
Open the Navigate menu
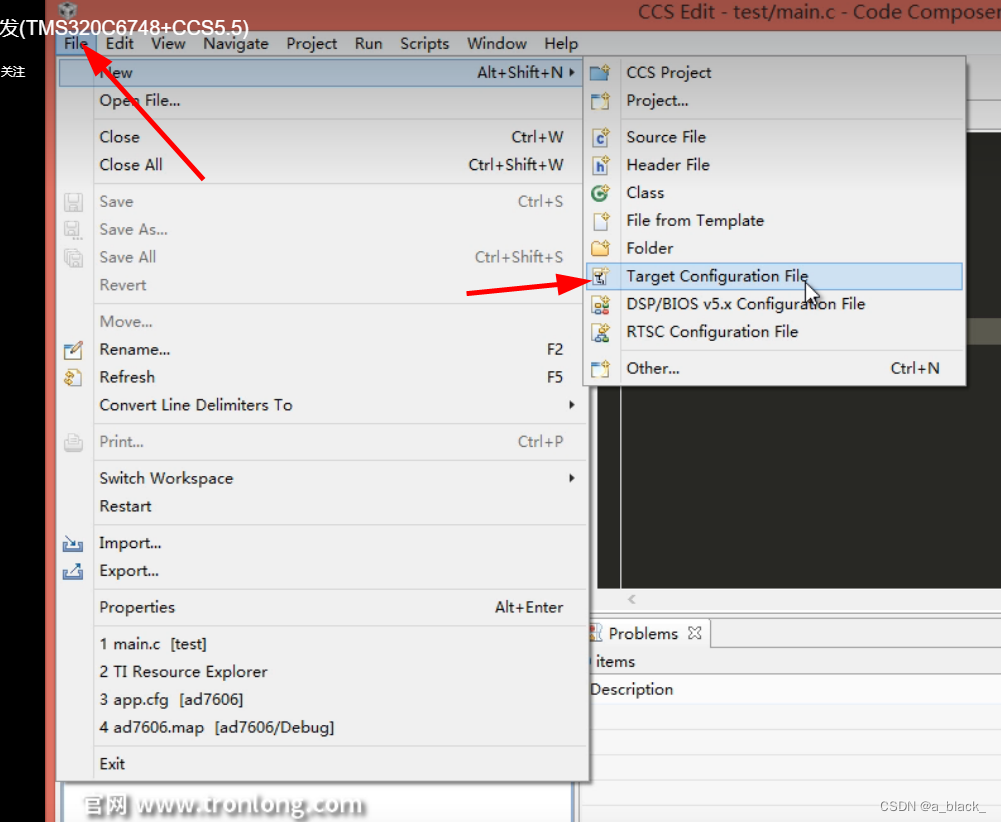pos(236,43)
